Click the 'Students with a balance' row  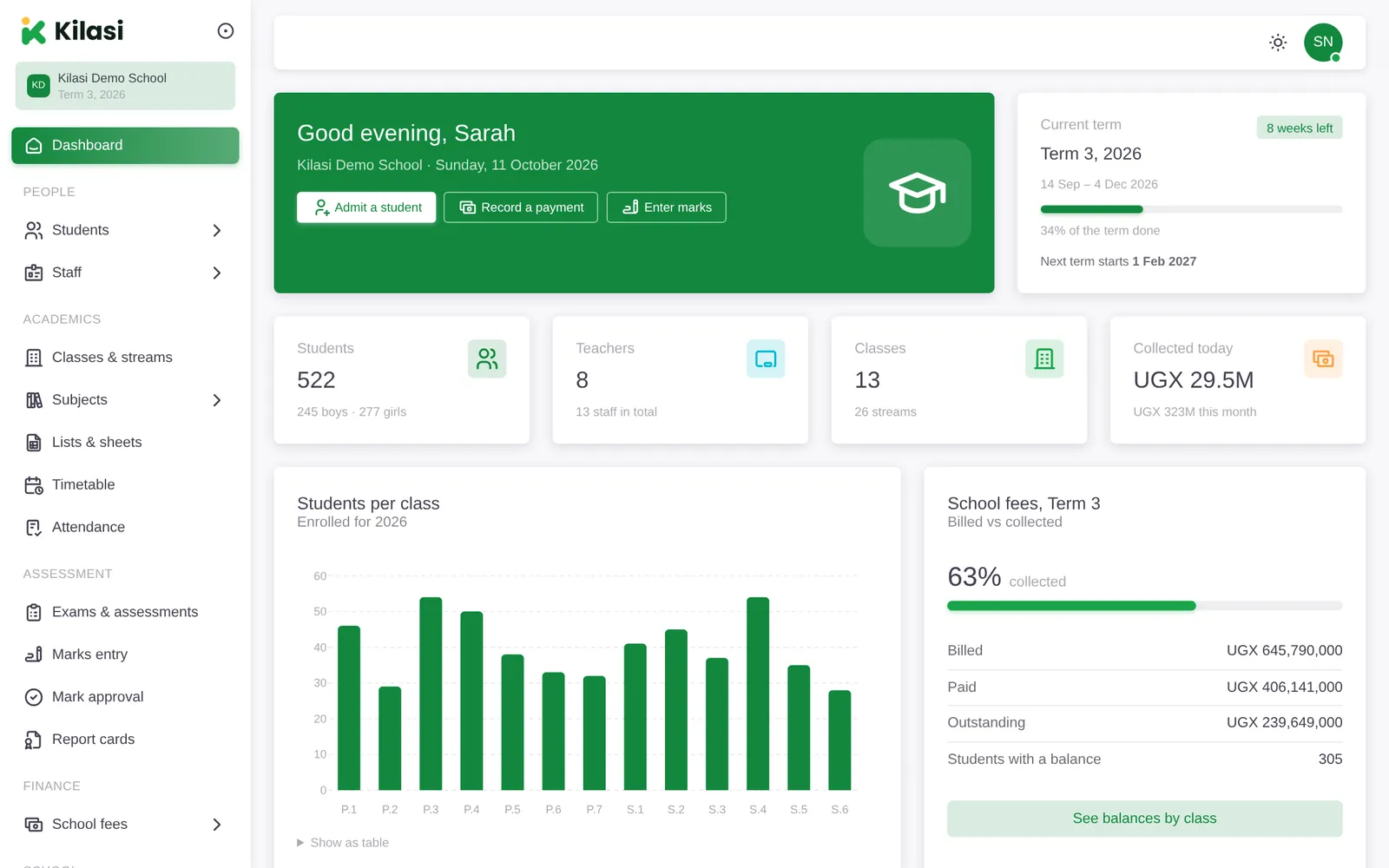coord(1144,759)
